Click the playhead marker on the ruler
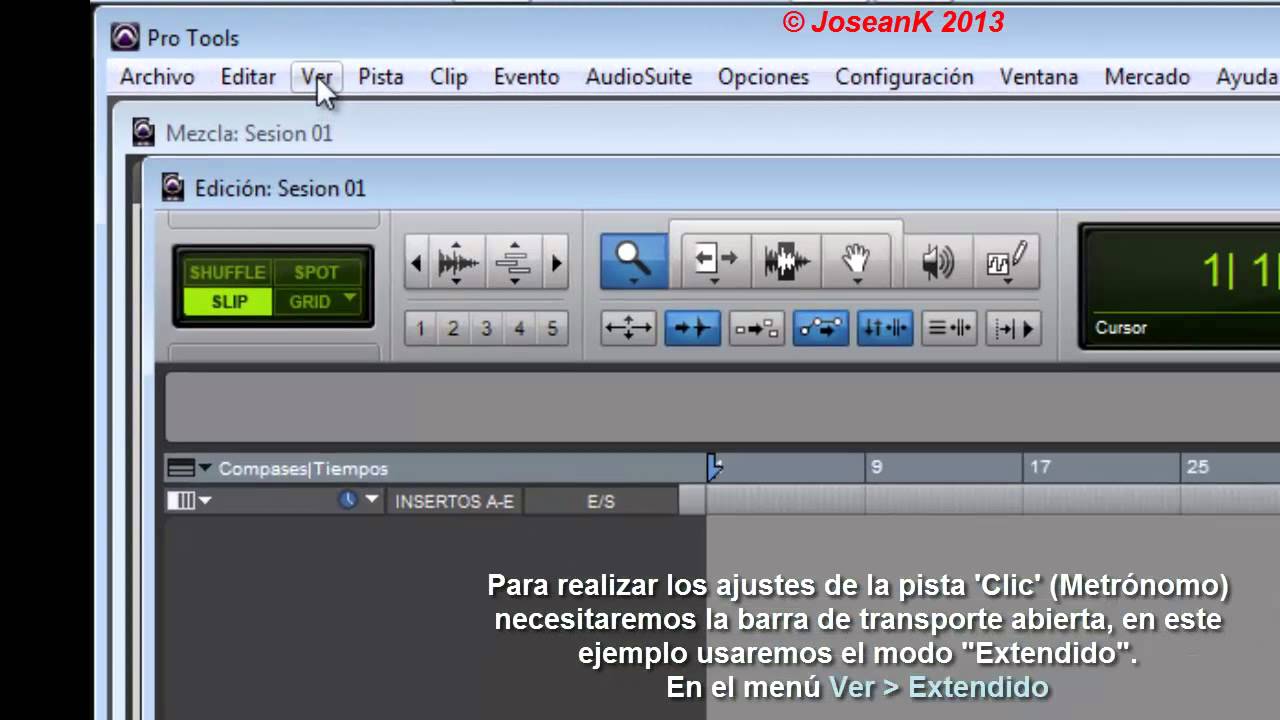This screenshot has height=720, width=1280. pos(714,467)
